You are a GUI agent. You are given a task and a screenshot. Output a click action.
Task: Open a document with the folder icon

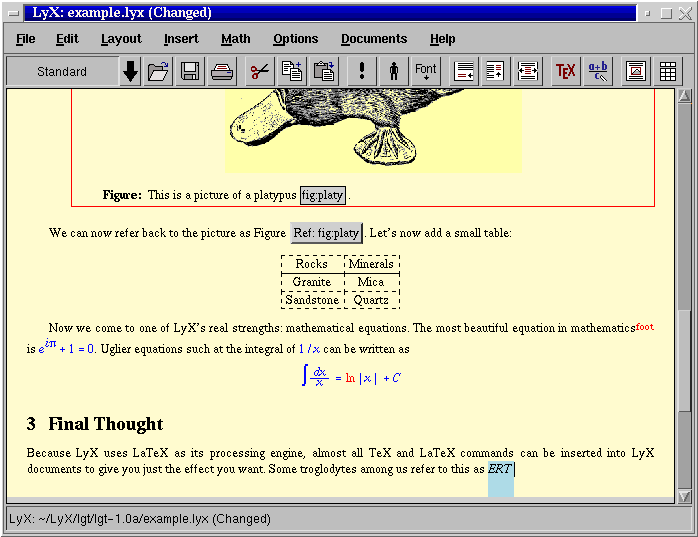point(158,71)
